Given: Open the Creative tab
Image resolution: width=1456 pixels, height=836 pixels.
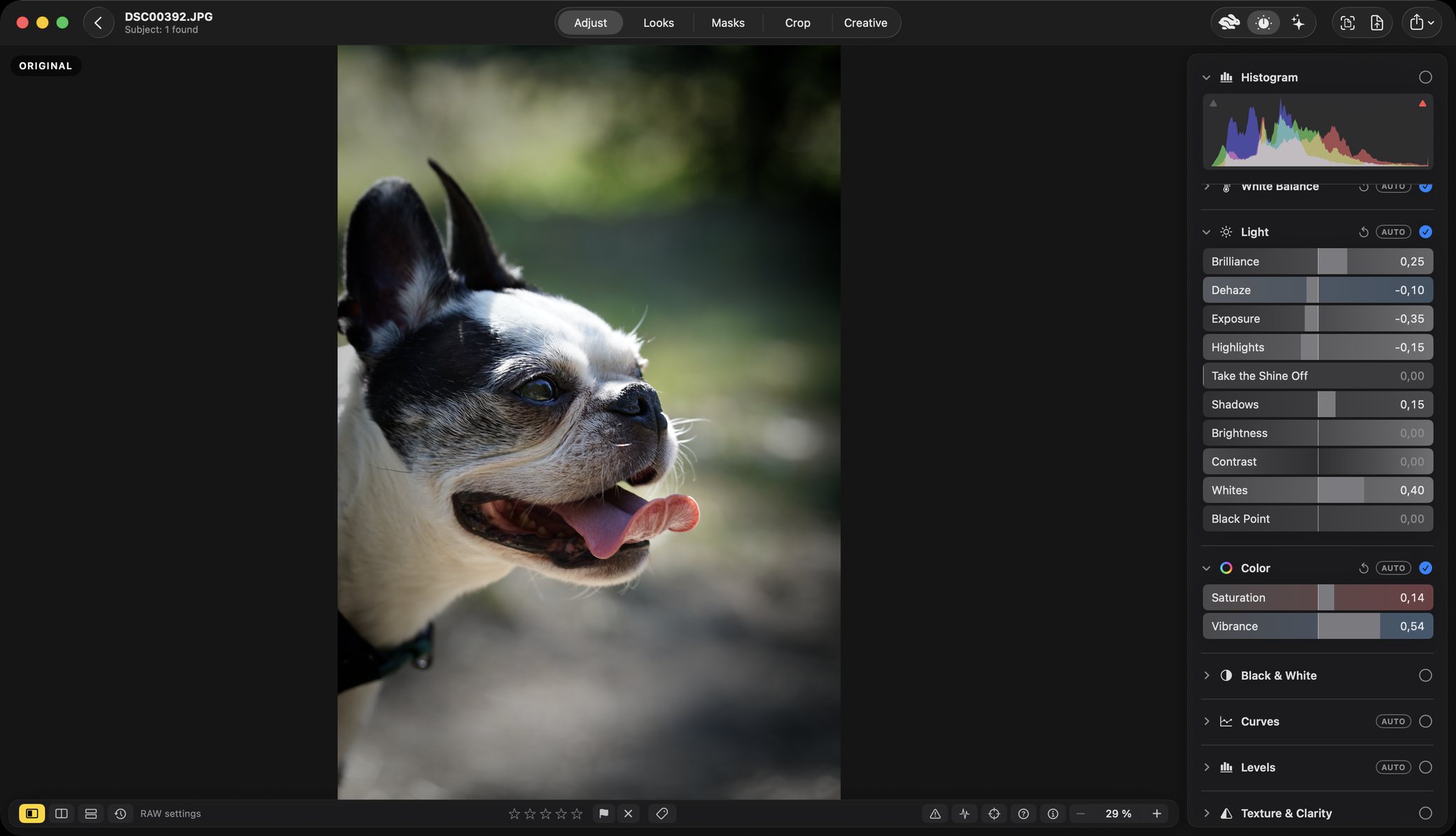Looking at the screenshot, I should point(865,22).
